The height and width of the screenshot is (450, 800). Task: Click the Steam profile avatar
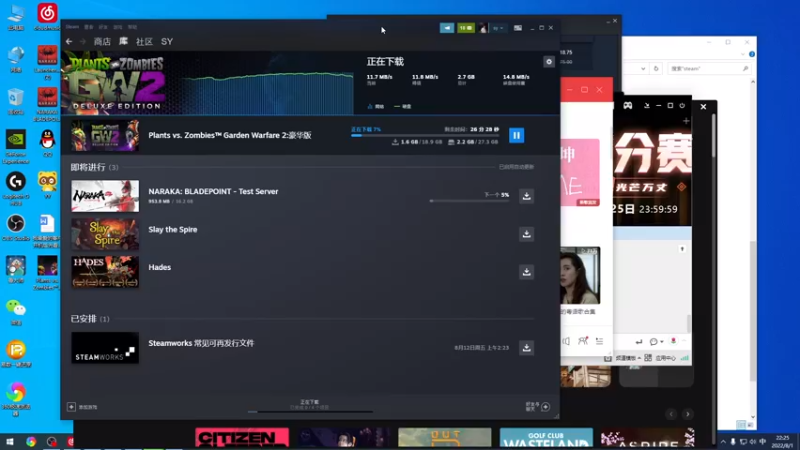point(483,28)
